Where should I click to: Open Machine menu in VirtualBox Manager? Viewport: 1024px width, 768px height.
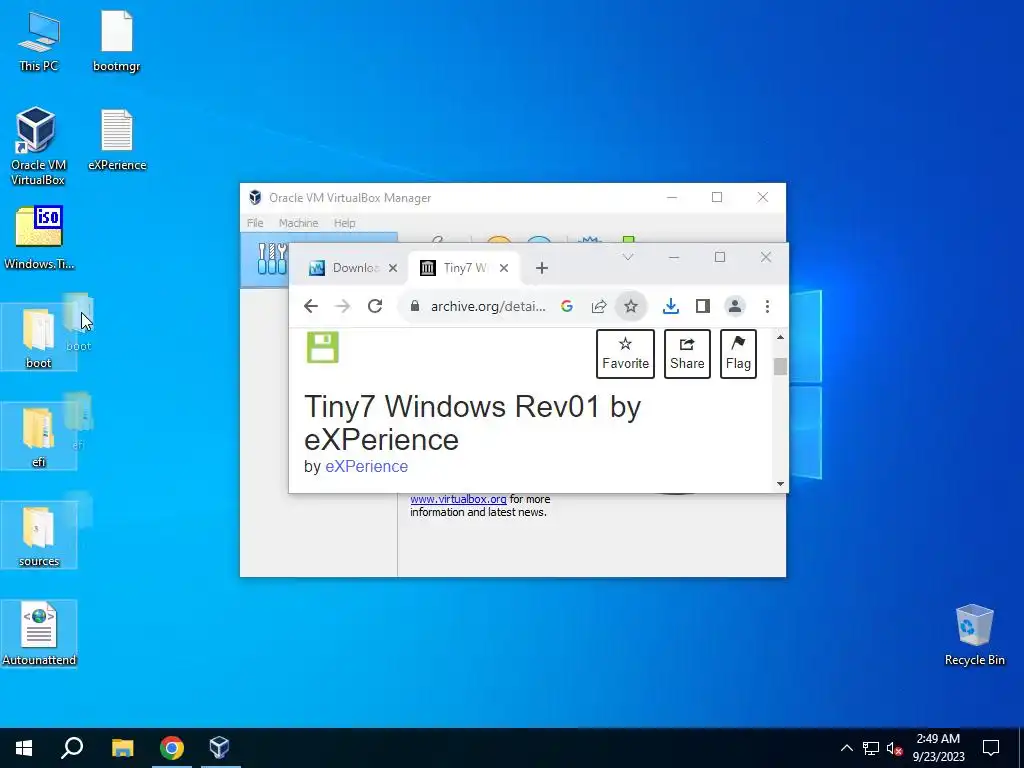(x=298, y=223)
